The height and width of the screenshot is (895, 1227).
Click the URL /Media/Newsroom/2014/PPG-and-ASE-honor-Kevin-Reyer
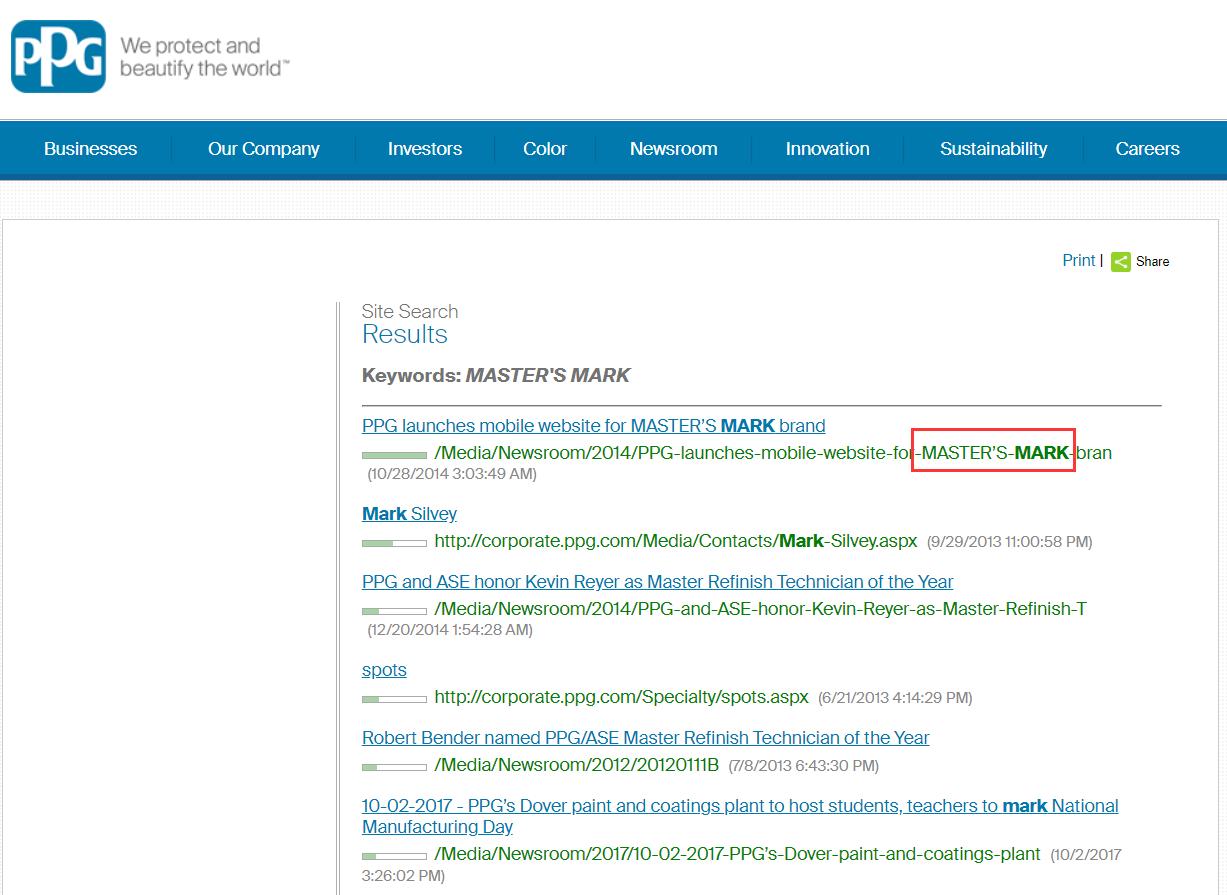(760, 609)
